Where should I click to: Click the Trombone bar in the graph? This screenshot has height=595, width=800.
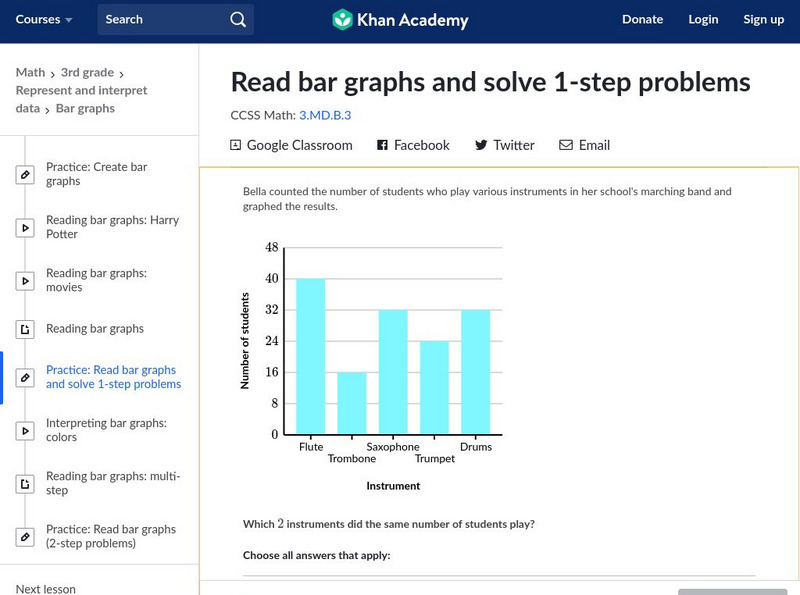pos(352,403)
